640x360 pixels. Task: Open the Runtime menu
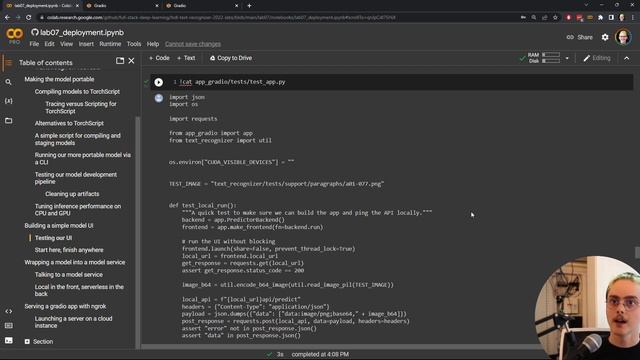(x=110, y=44)
